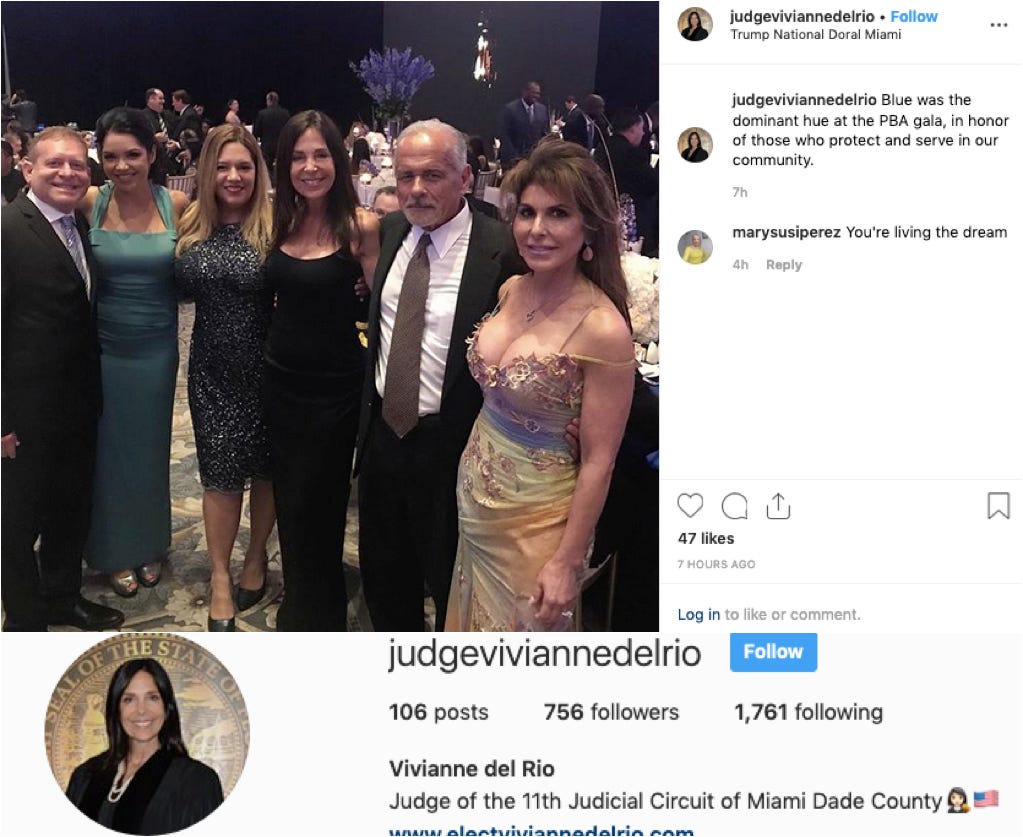View the 756 followers list
This screenshot has width=1023, height=837.
(x=611, y=712)
